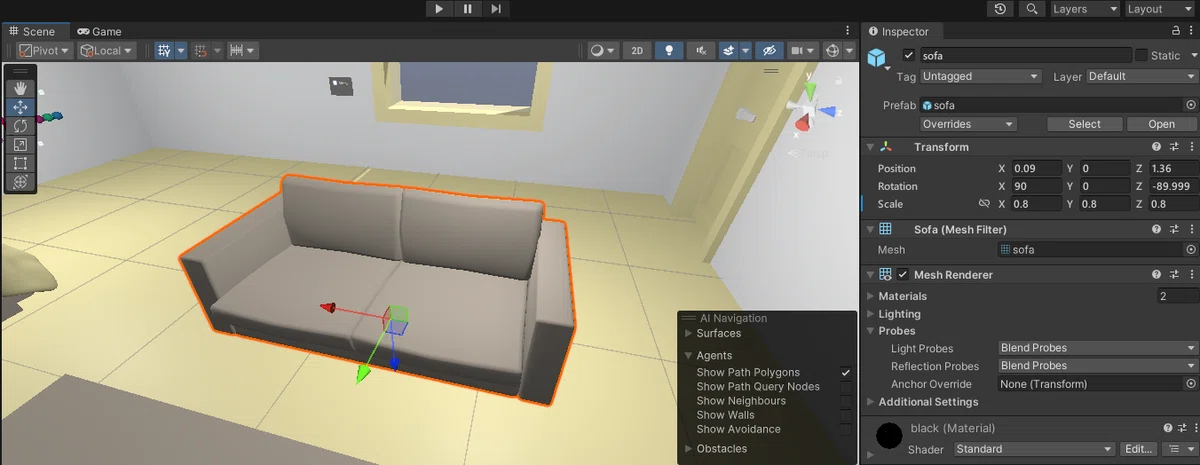Open prefab Overrides dropdown
Viewport: 1200px width, 465px height.
coord(969,124)
